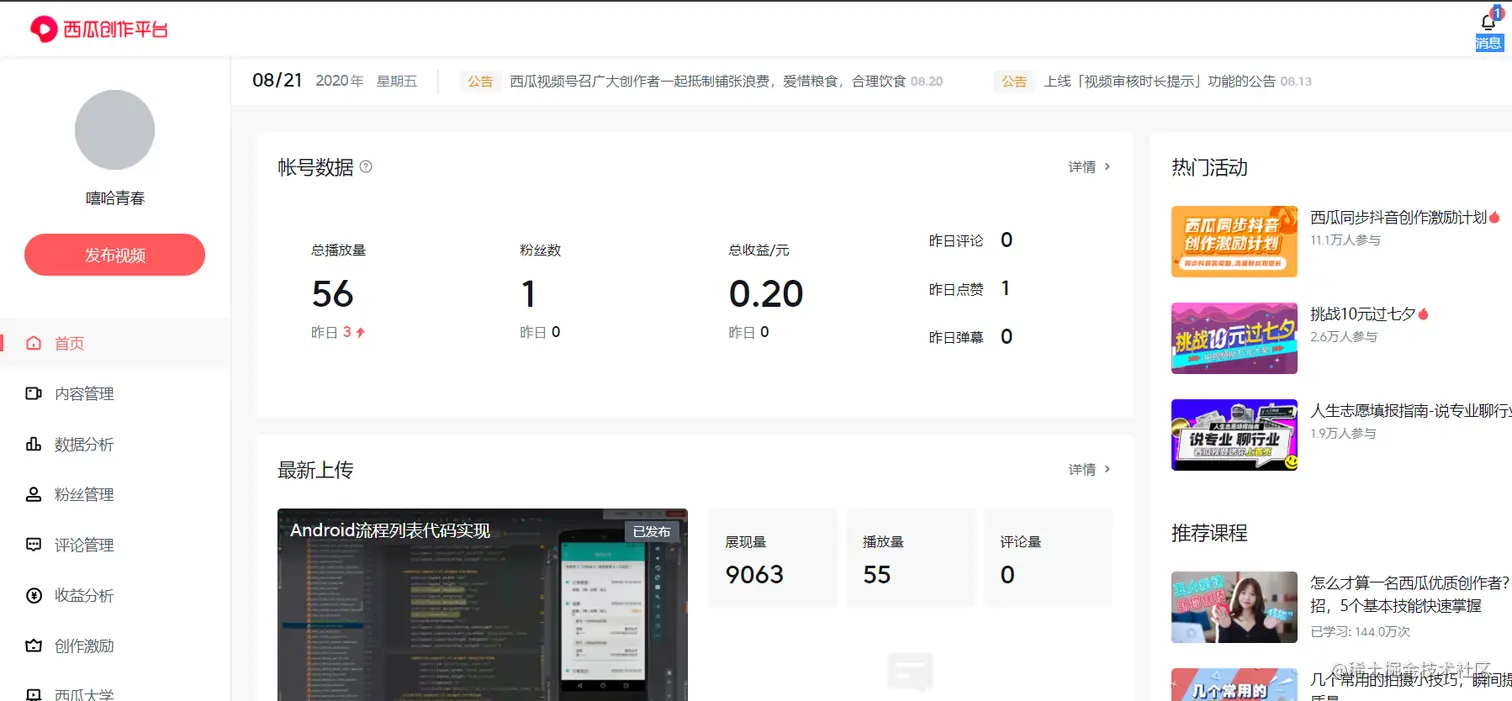Screen dimensions: 1512x701
Task: Click the yen coin icon beside 收益分析
Action: point(34,595)
